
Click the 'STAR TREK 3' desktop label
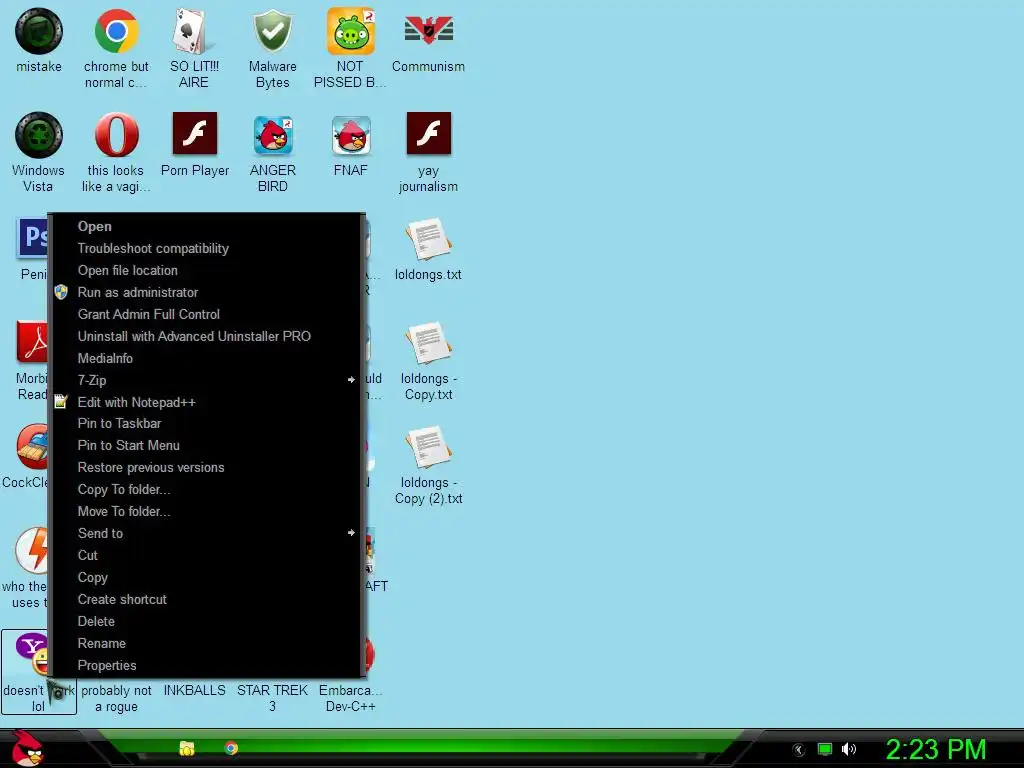click(272, 698)
